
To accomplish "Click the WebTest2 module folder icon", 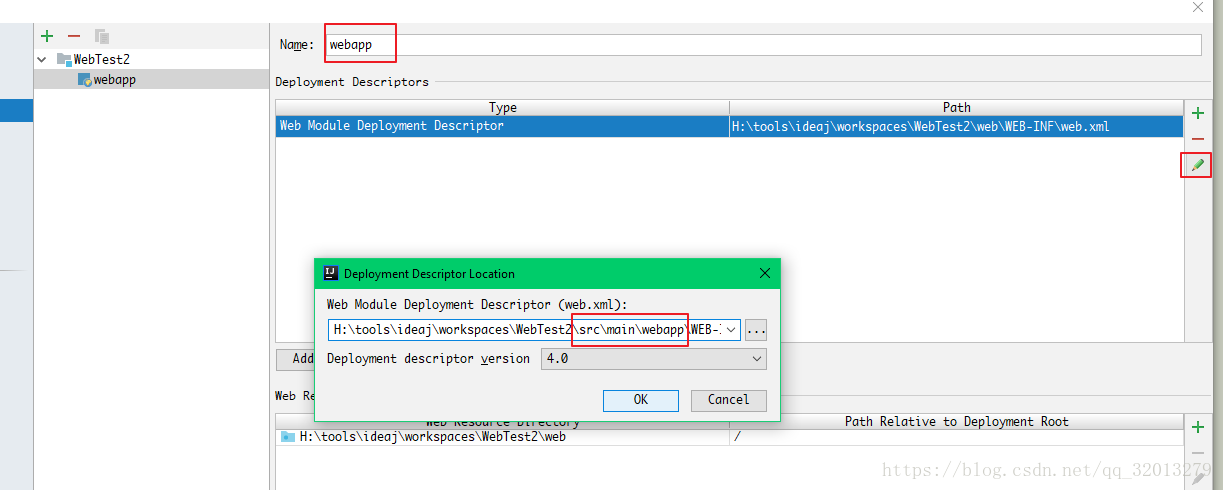I will 64,60.
